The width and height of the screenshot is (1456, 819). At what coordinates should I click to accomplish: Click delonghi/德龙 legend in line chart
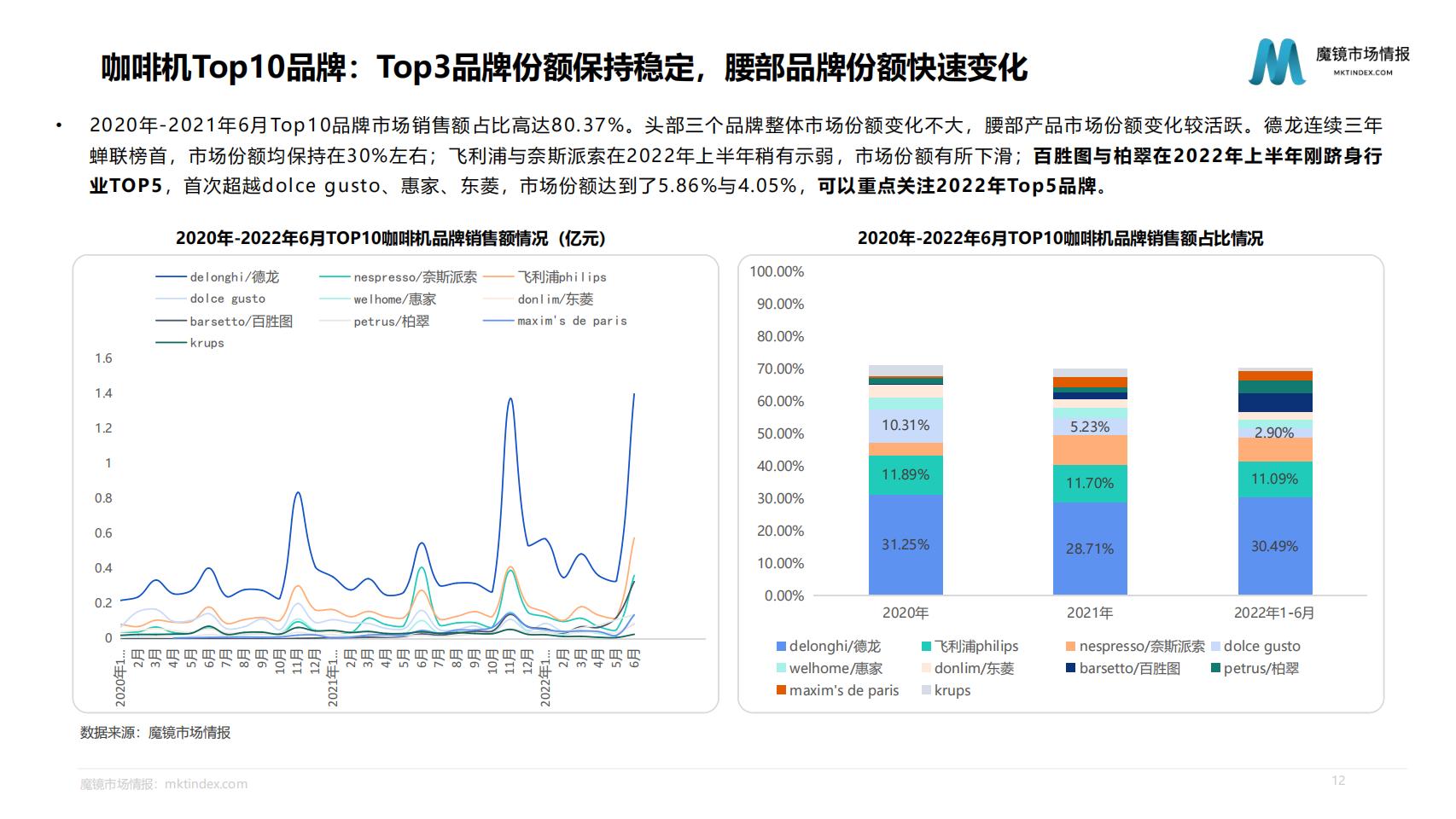tap(218, 277)
